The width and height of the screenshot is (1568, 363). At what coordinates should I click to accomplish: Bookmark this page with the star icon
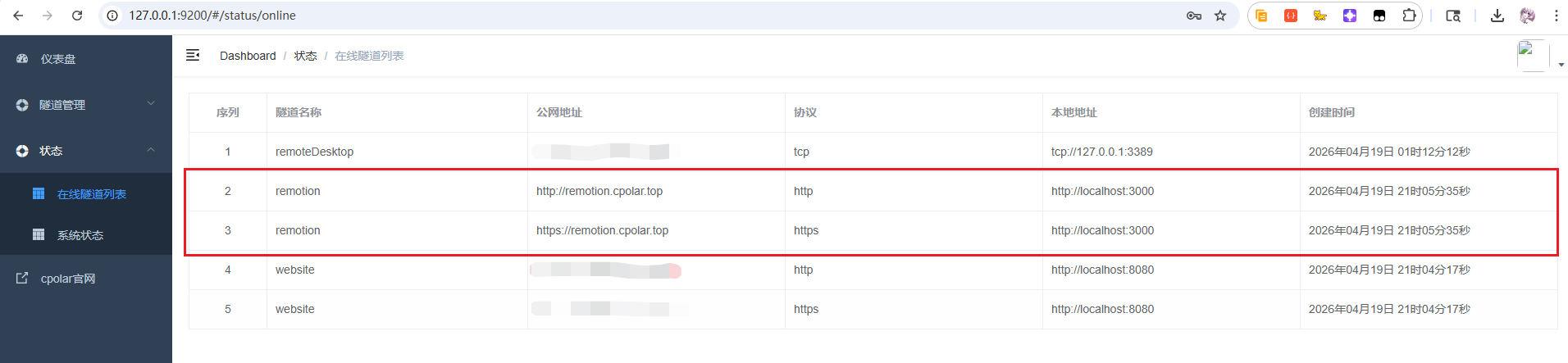[1220, 16]
